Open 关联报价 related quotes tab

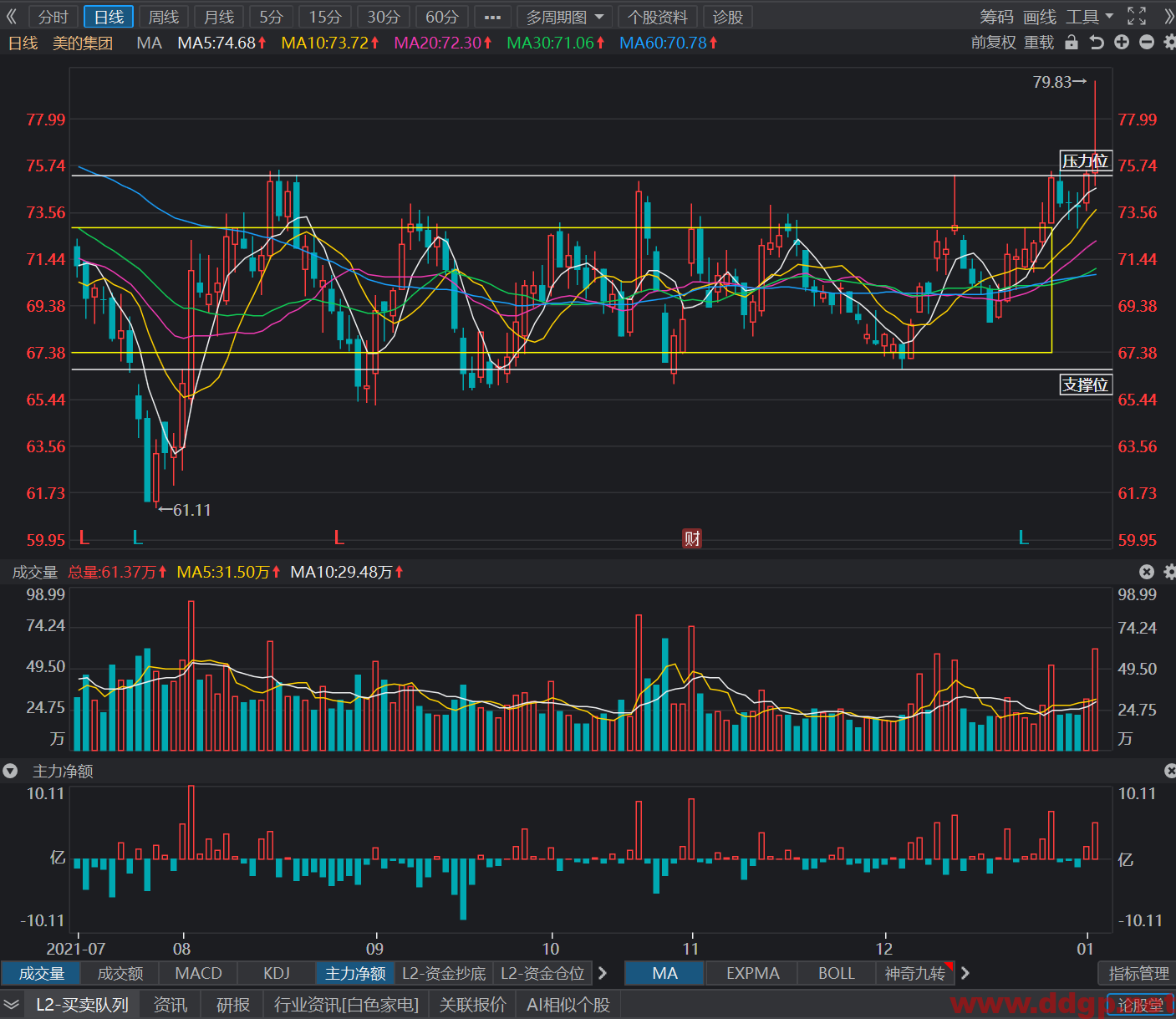pos(472,1004)
